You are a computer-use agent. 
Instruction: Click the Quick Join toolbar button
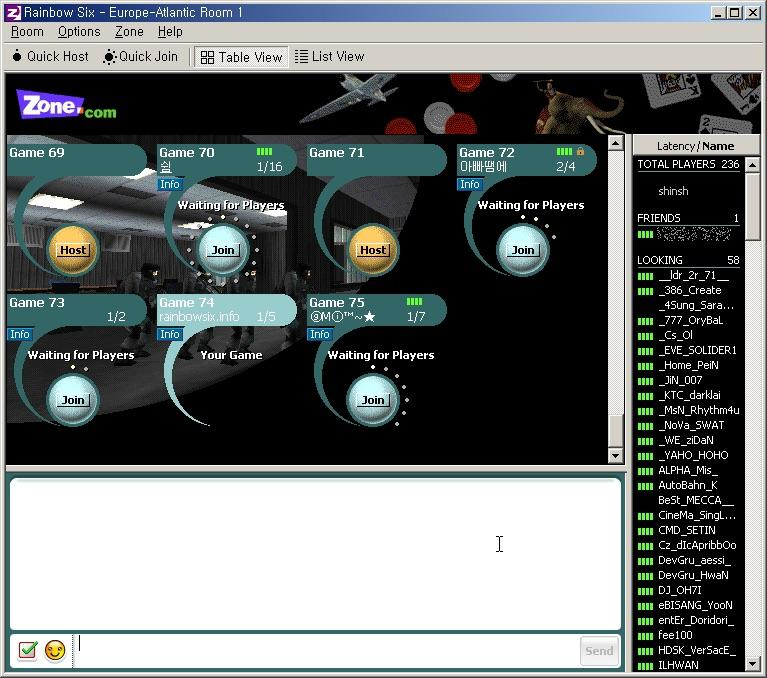(x=141, y=57)
